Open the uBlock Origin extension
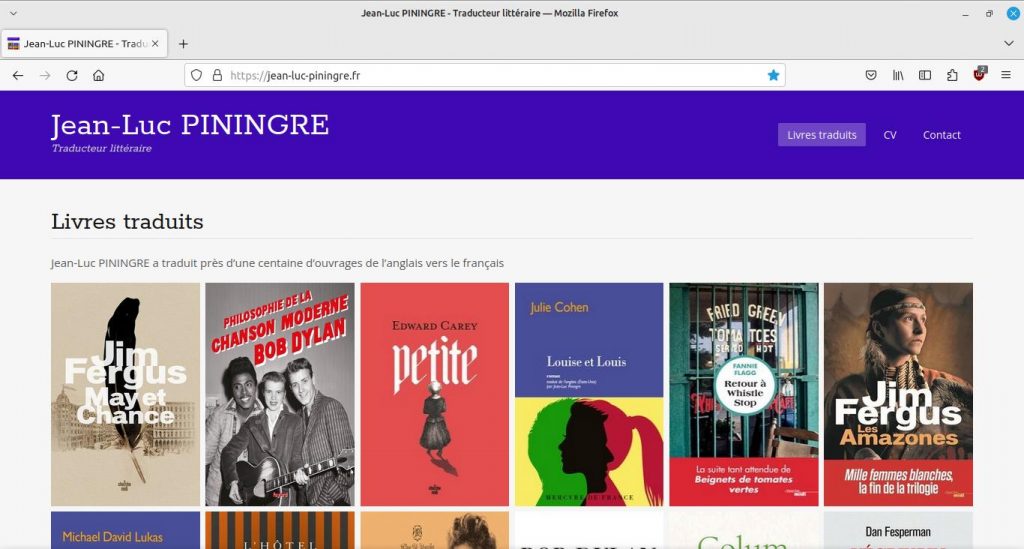The width and height of the screenshot is (1024, 549). click(979, 75)
